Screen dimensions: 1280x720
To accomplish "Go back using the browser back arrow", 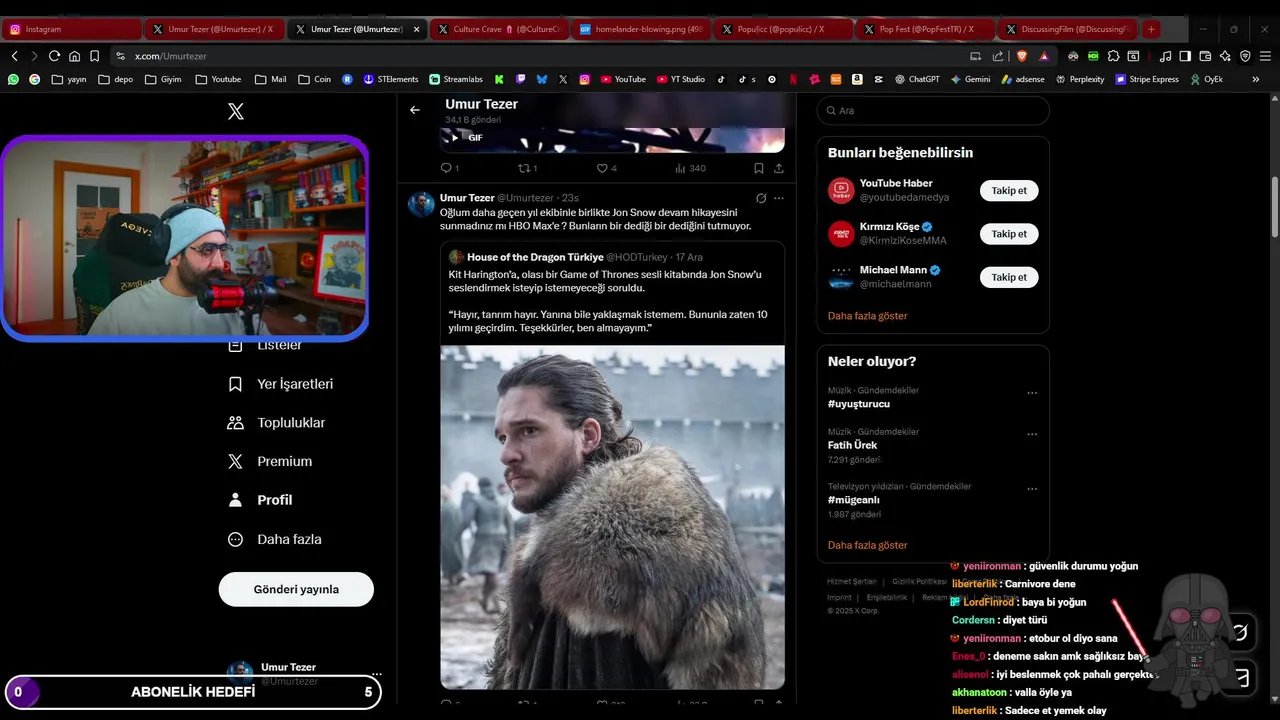I will click(x=14, y=56).
